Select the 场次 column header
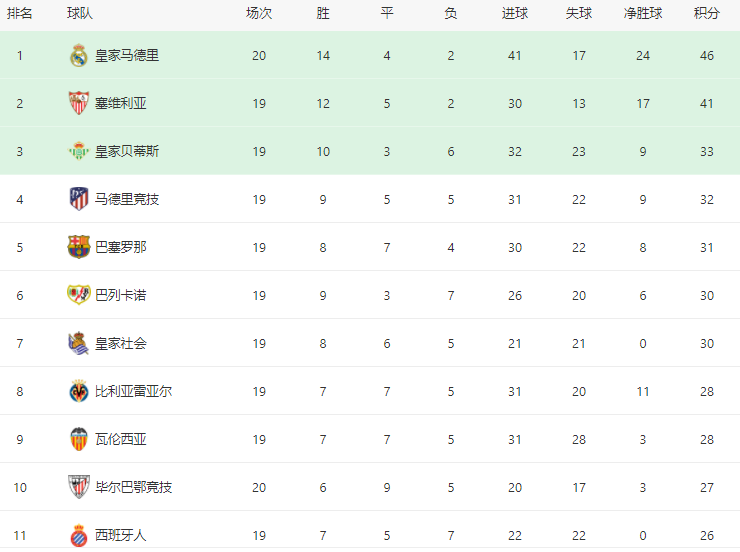The width and height of the screenshot is (740, 552). pyautogui.click(x=259, y=13)
